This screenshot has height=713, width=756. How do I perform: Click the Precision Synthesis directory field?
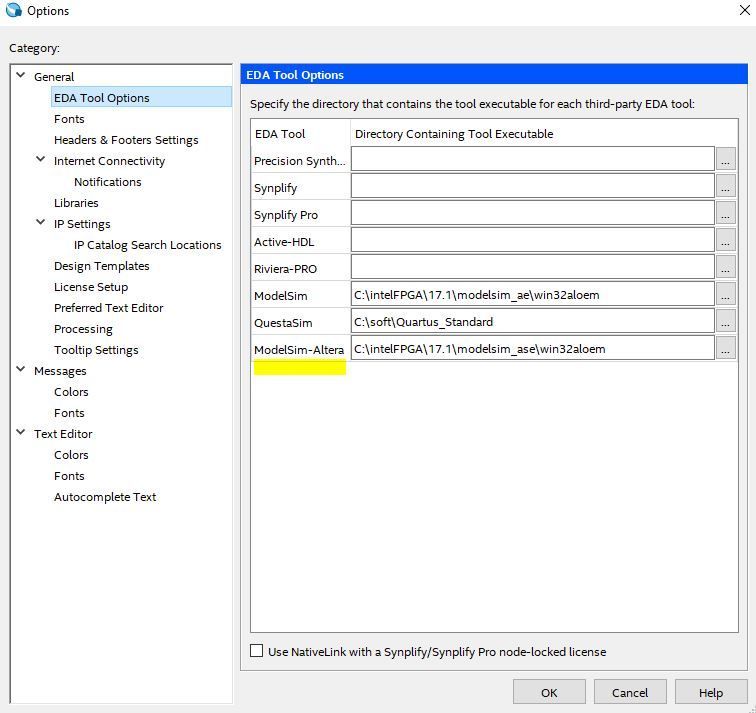(533, 159)
